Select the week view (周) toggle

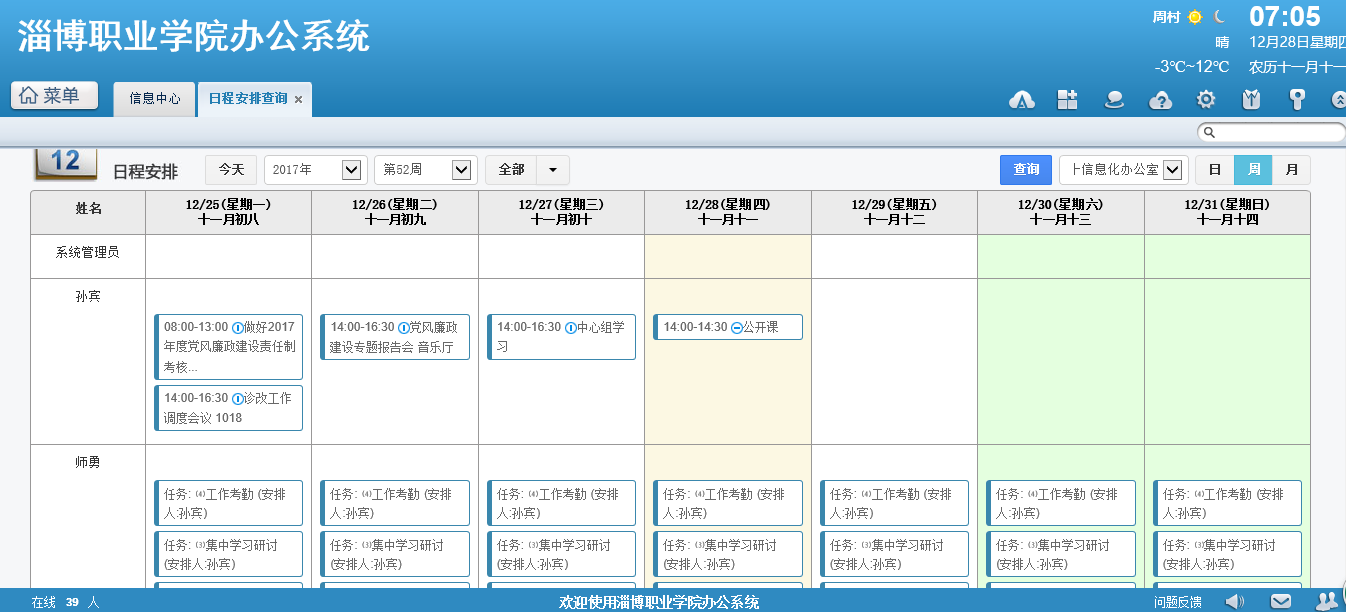(1253, 170)
